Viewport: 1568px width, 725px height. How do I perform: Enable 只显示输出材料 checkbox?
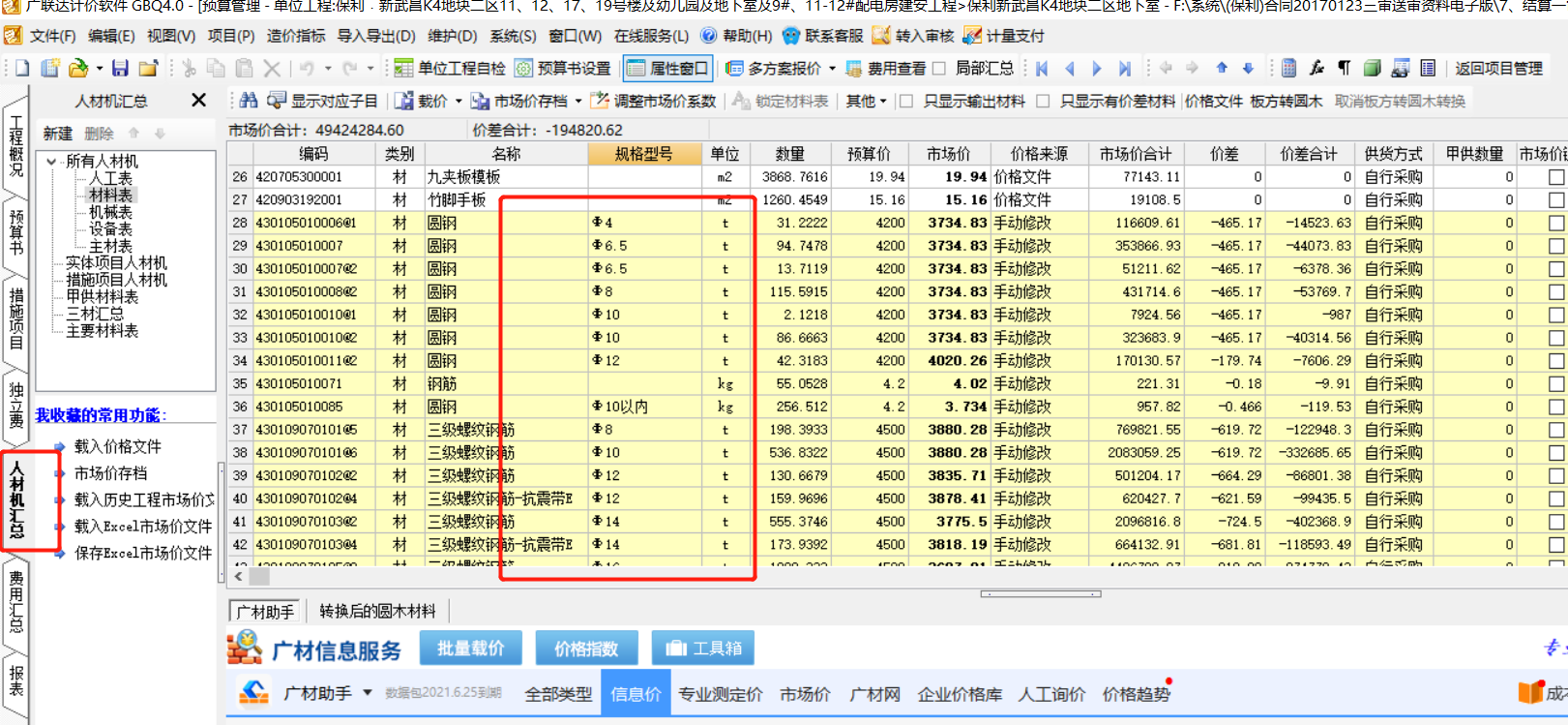[x=906, y=101]
